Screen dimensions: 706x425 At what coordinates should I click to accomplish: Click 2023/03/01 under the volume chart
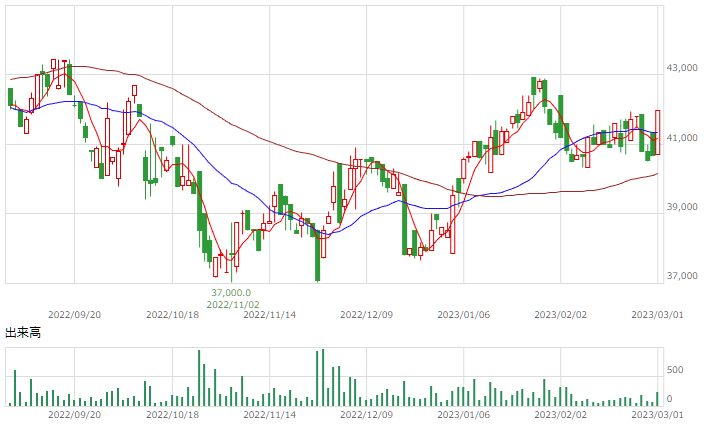point(657,415)
